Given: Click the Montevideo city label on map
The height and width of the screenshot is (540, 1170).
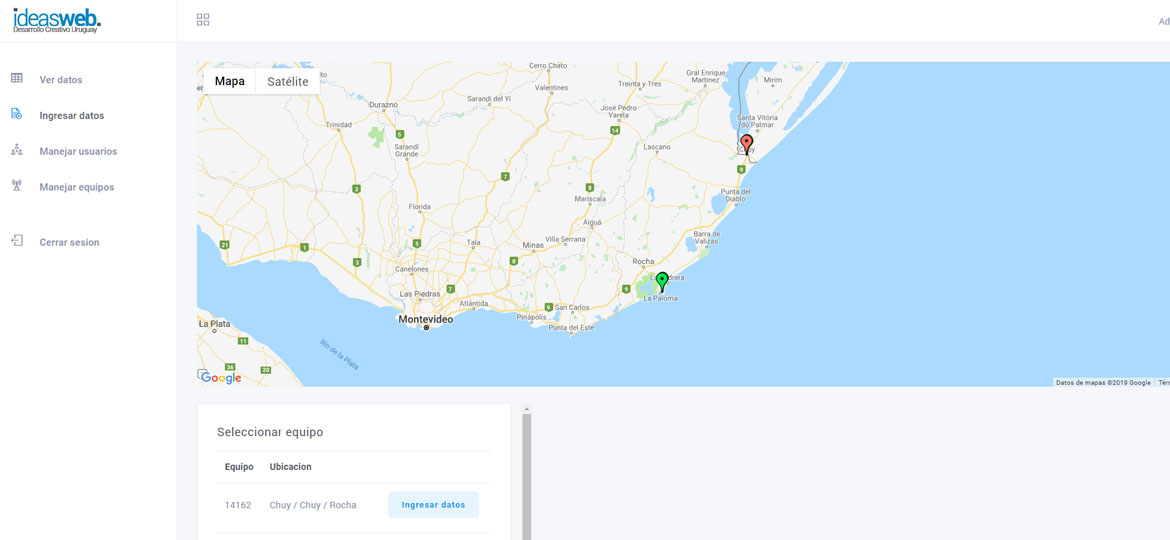Looking at the screenshot, I should coord(426,320).
